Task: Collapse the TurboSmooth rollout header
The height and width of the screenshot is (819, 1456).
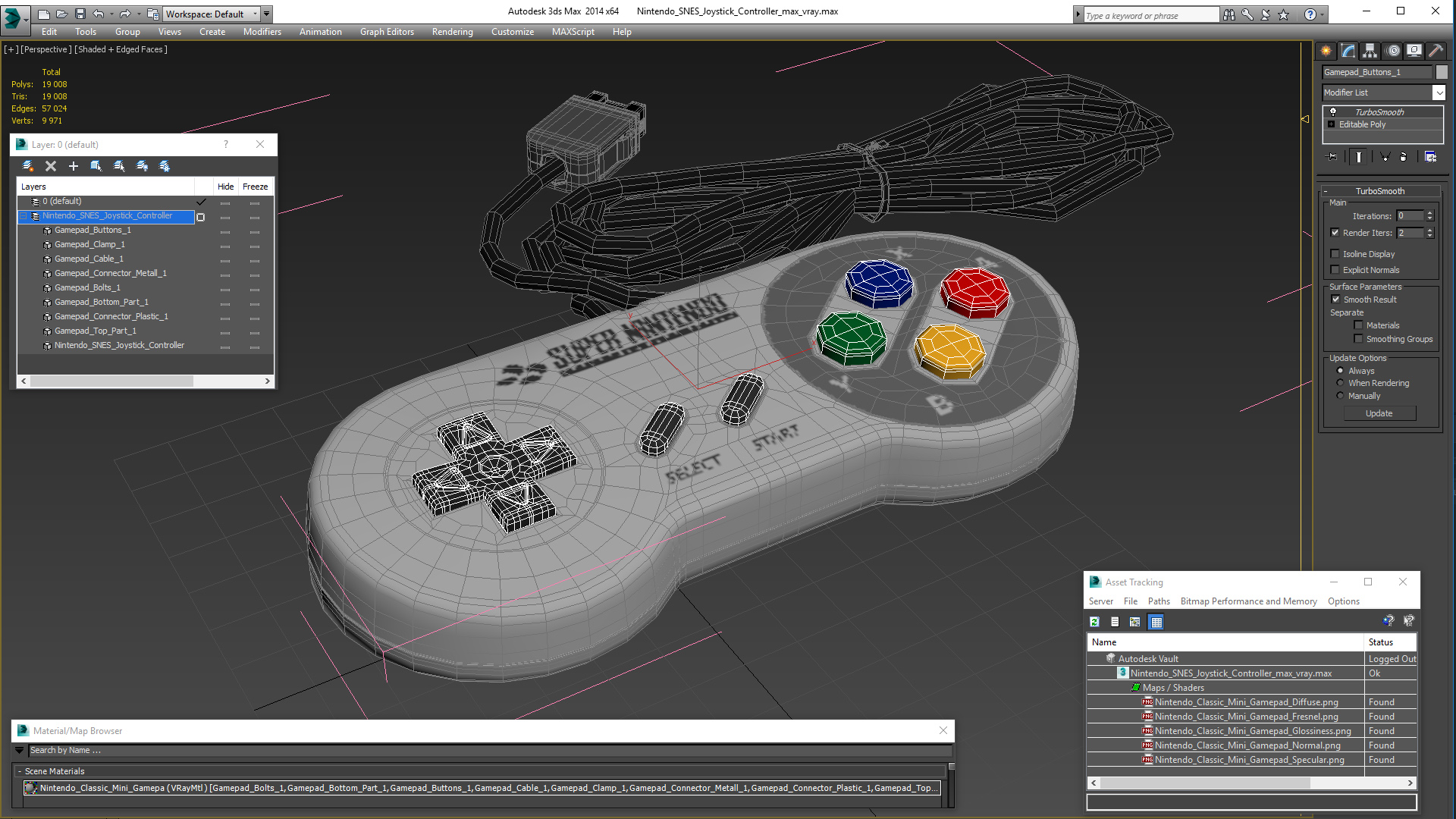Action: point(1379,191)
